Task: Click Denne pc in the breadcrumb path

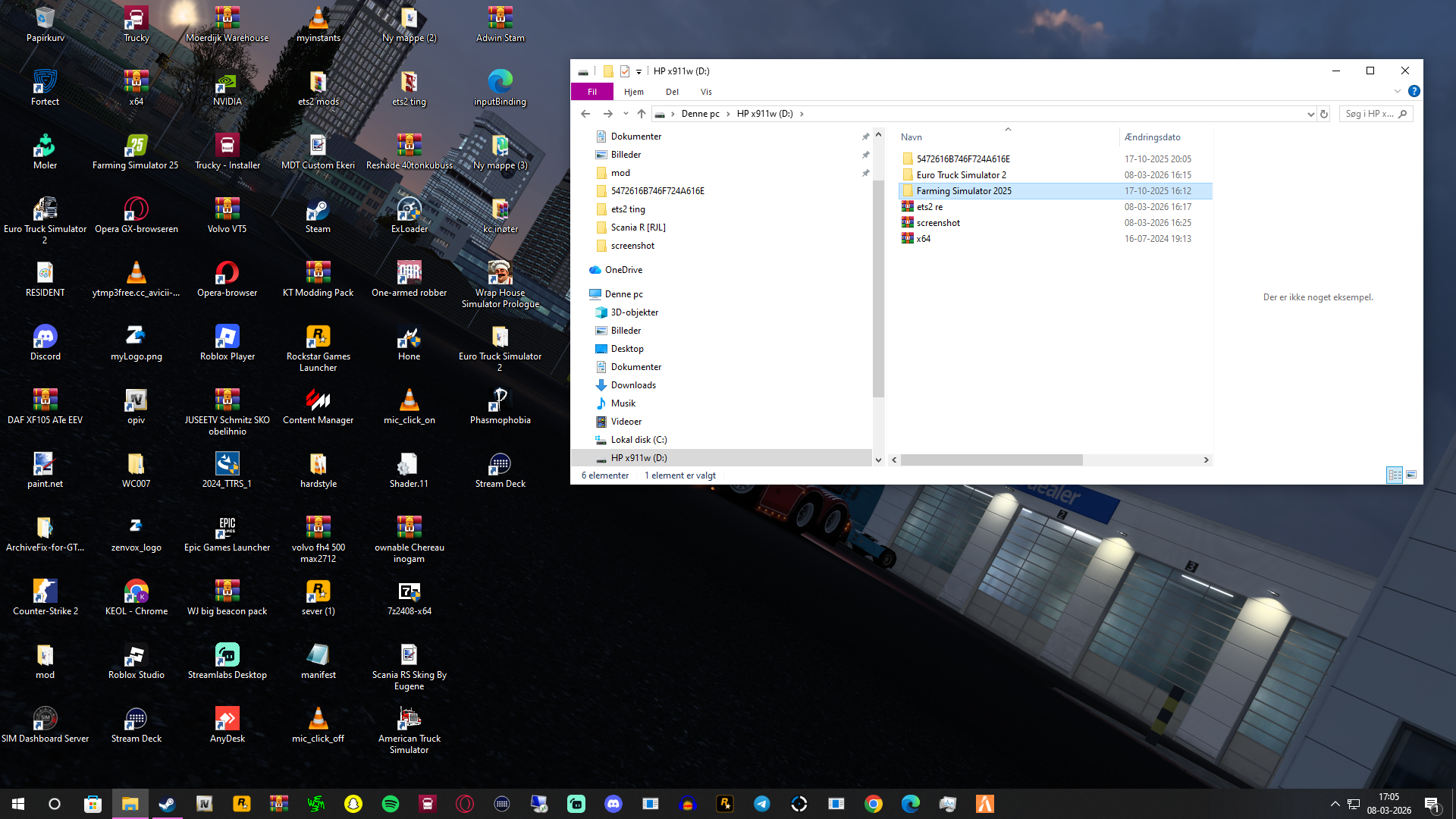Action: tap(700, 114)
